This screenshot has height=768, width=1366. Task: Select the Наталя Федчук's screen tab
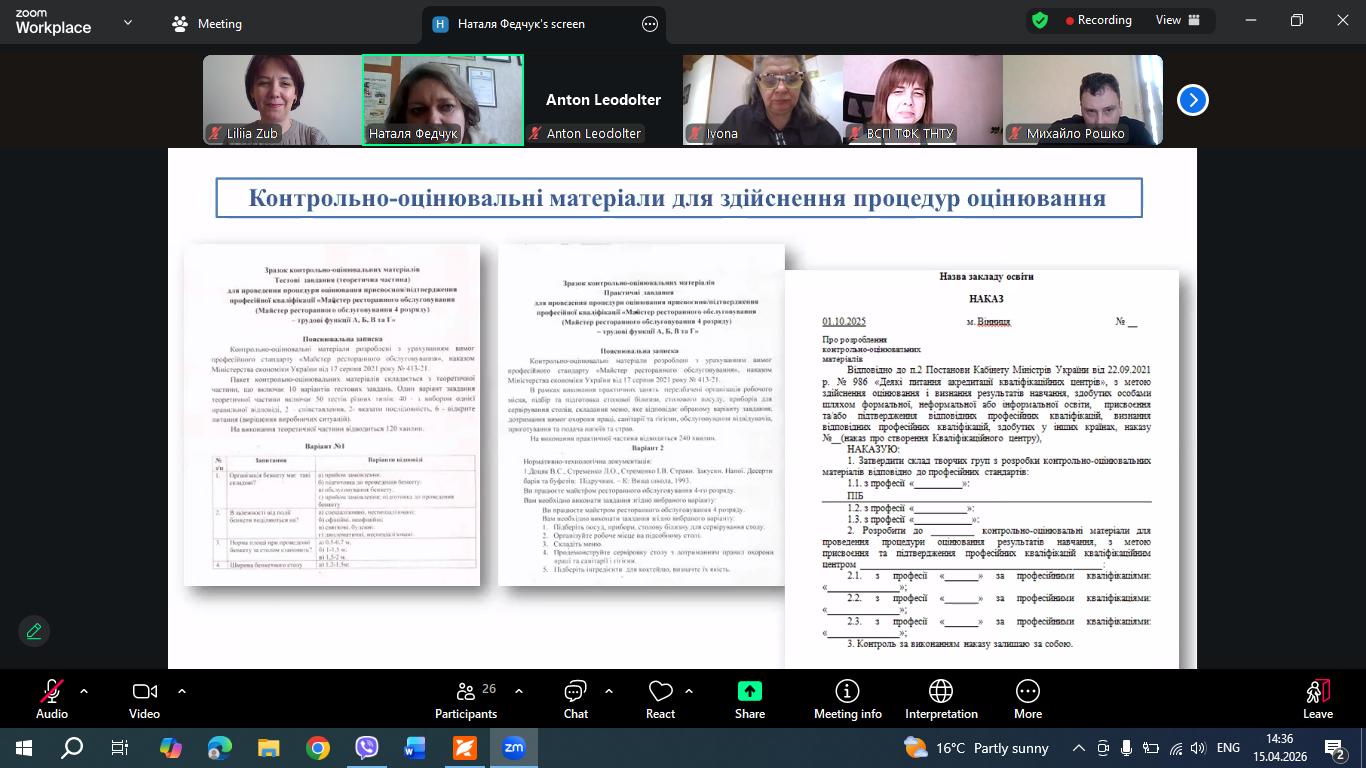(x=521, y=24)
